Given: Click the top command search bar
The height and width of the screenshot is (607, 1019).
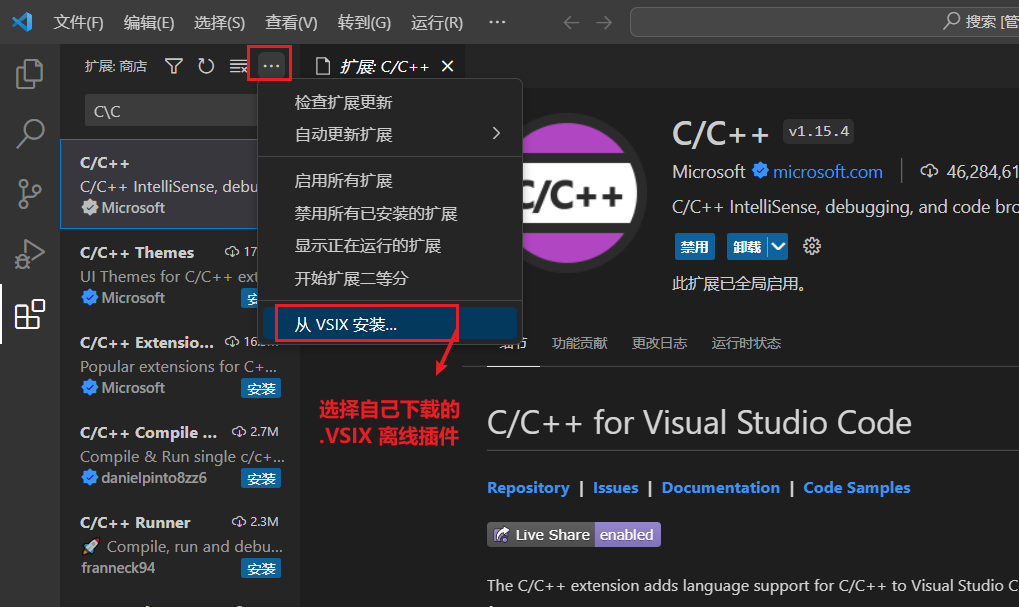Looking at the screenshot, I should (824, 22).
